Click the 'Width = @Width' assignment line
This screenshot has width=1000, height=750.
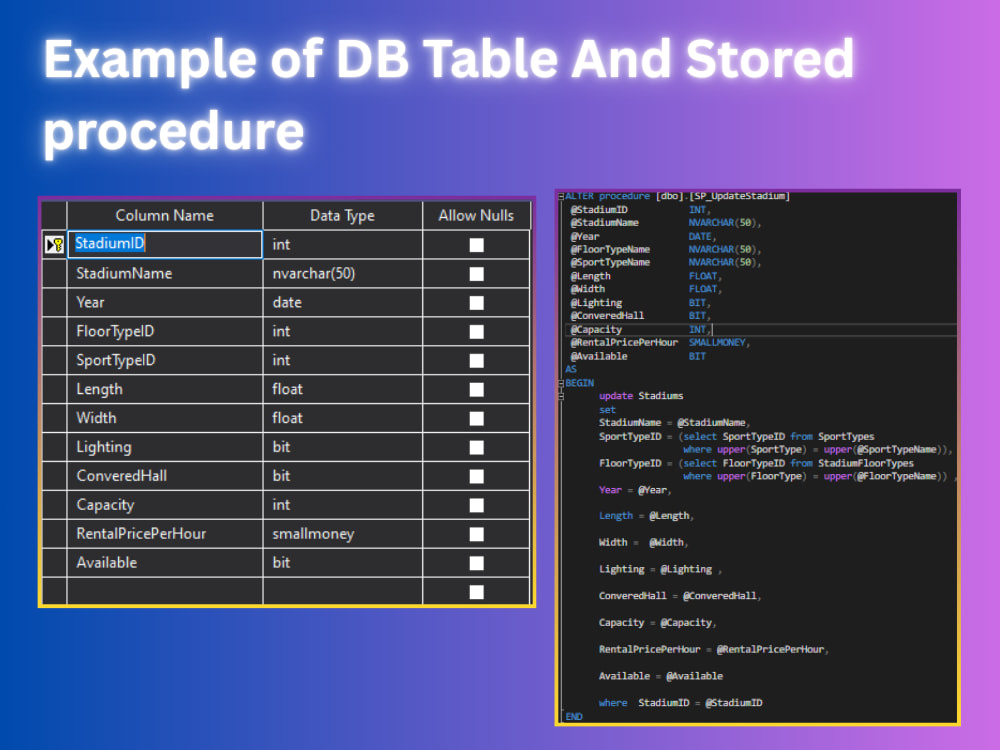point(642,543)
